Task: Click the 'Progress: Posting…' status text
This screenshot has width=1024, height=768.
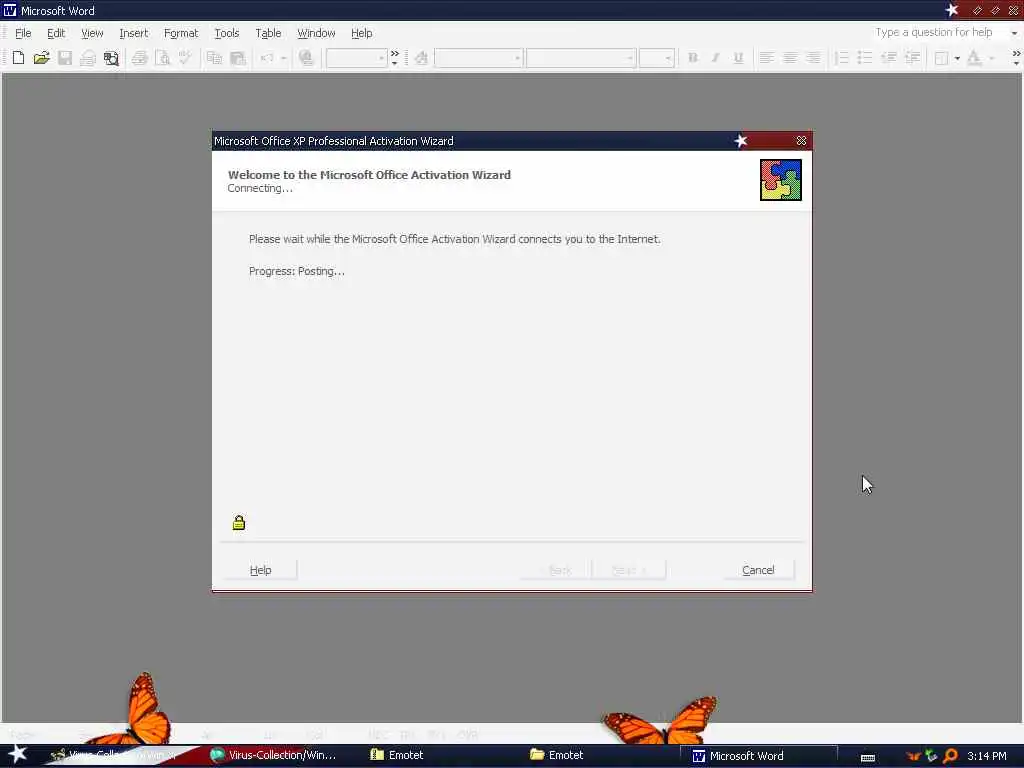Action: tap(296, 271)
